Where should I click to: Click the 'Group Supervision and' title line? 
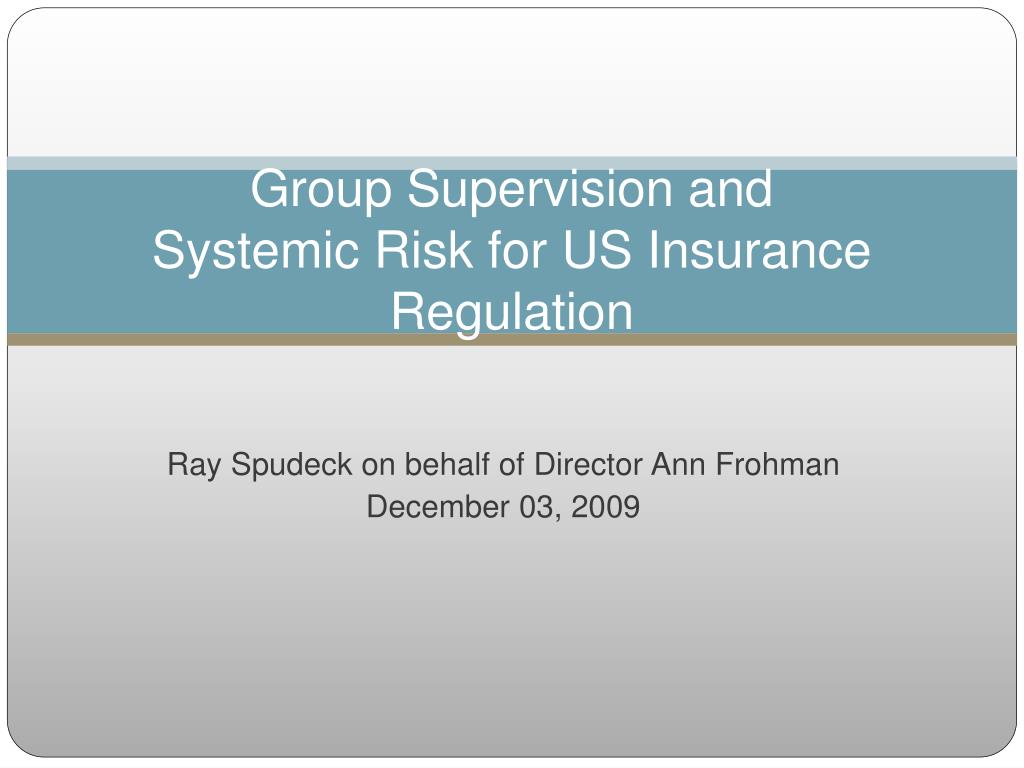[x=511, y=189]
